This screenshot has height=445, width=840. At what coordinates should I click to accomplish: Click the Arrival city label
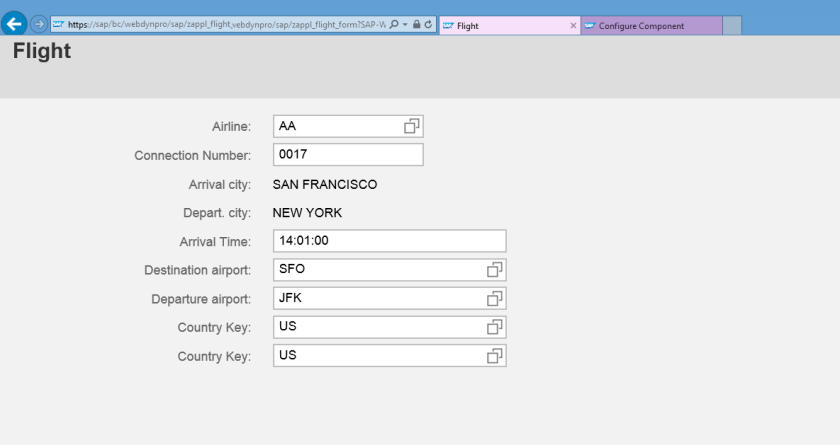point(220,185)
